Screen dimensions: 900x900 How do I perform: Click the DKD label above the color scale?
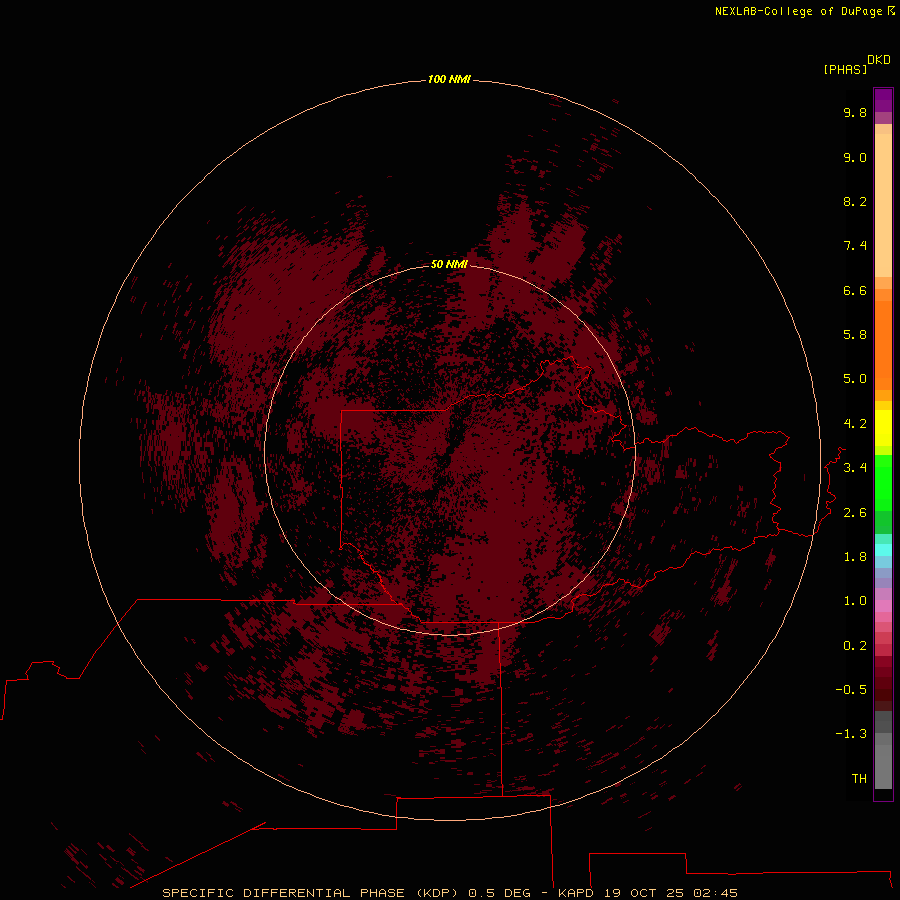pos(879,60)
